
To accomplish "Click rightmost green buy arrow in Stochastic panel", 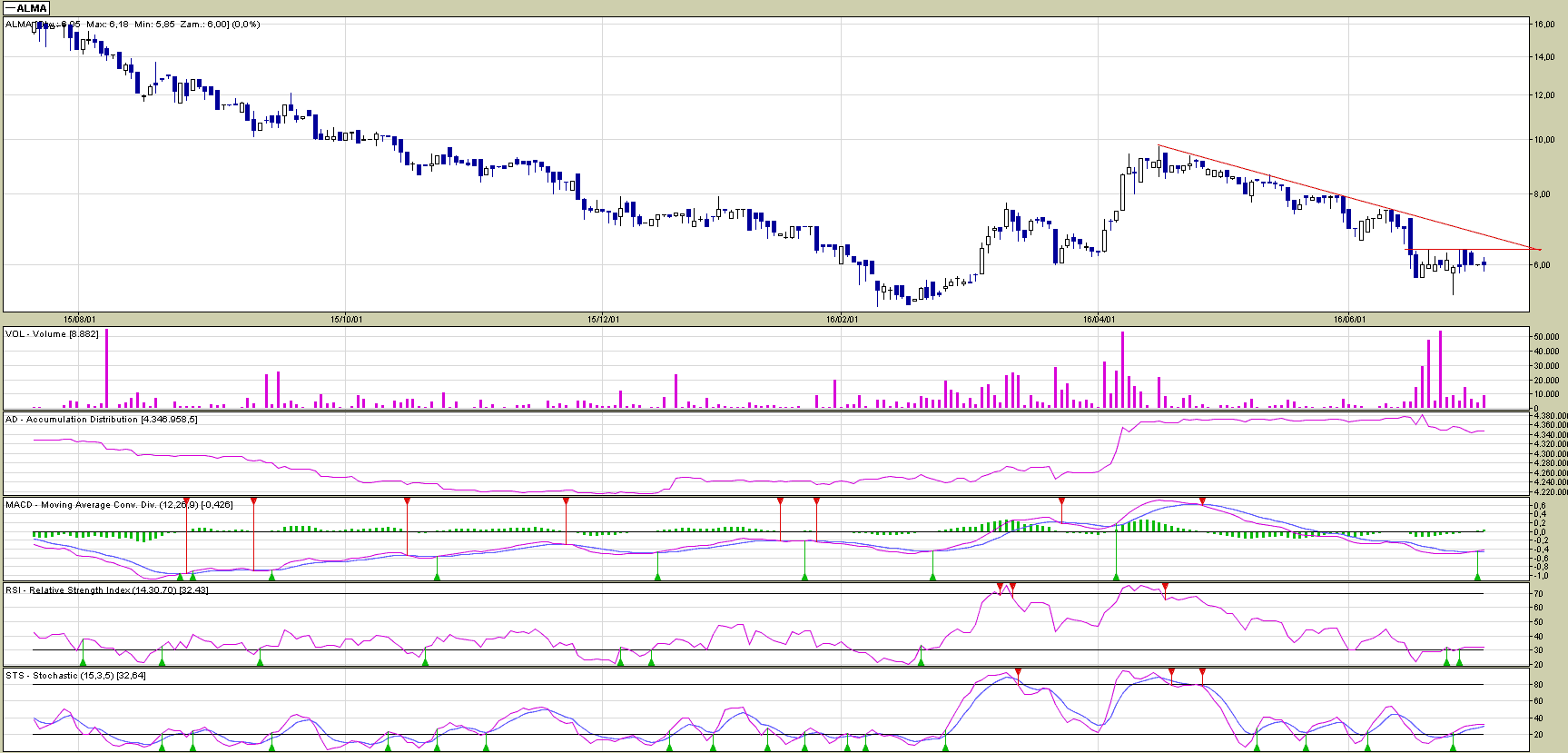I will 1452,747.
